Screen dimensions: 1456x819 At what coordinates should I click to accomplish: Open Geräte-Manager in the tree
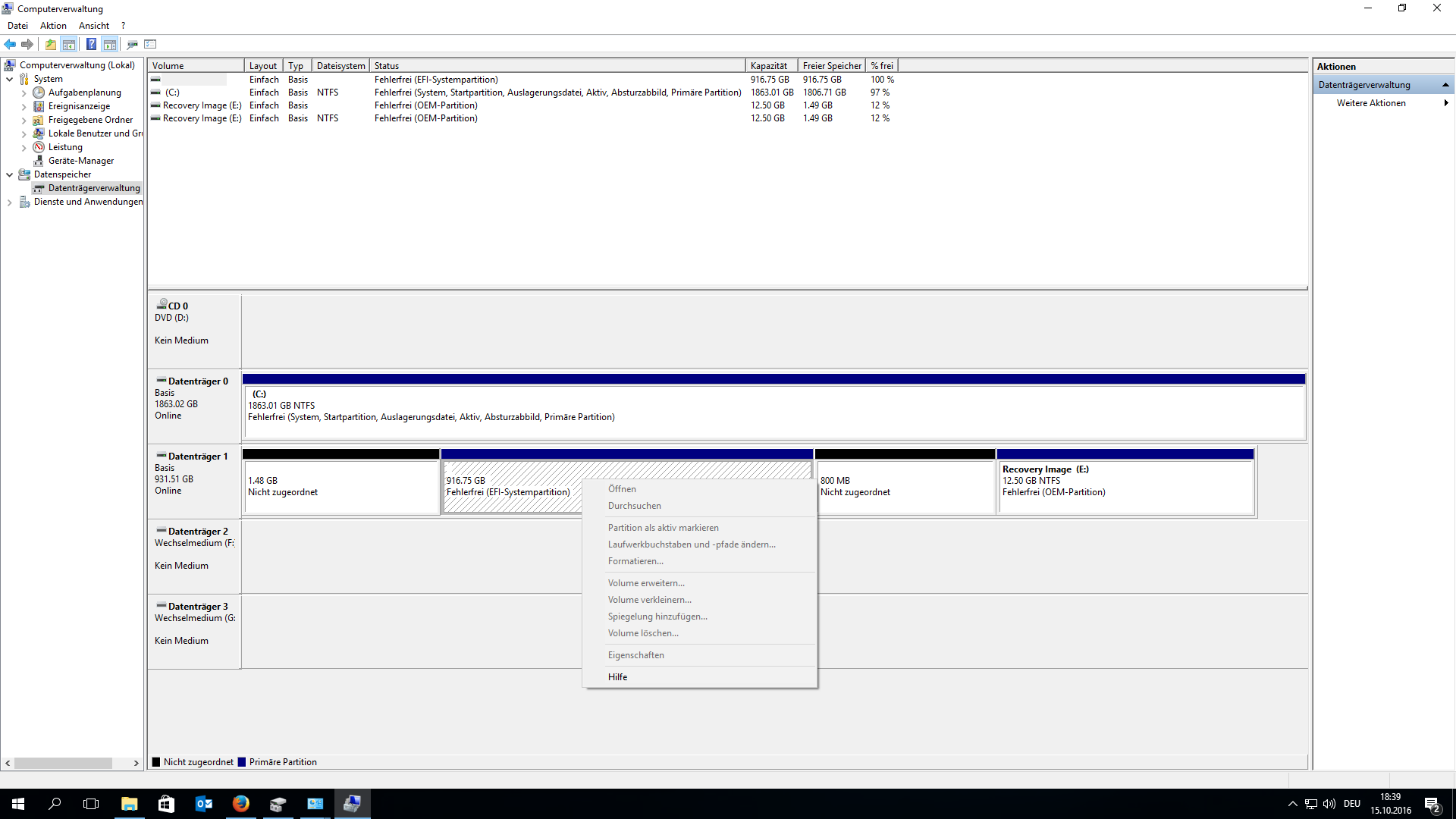(x=80, y=161)
